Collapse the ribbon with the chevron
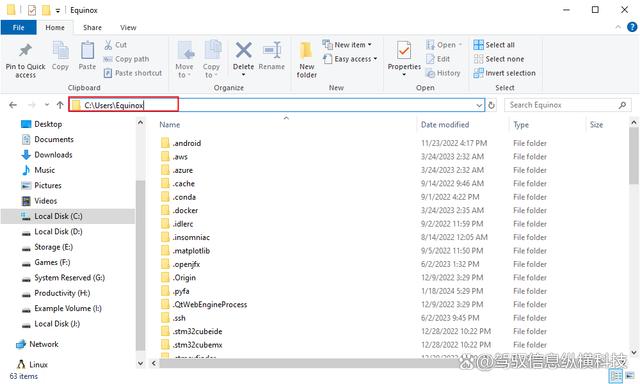 618,27
